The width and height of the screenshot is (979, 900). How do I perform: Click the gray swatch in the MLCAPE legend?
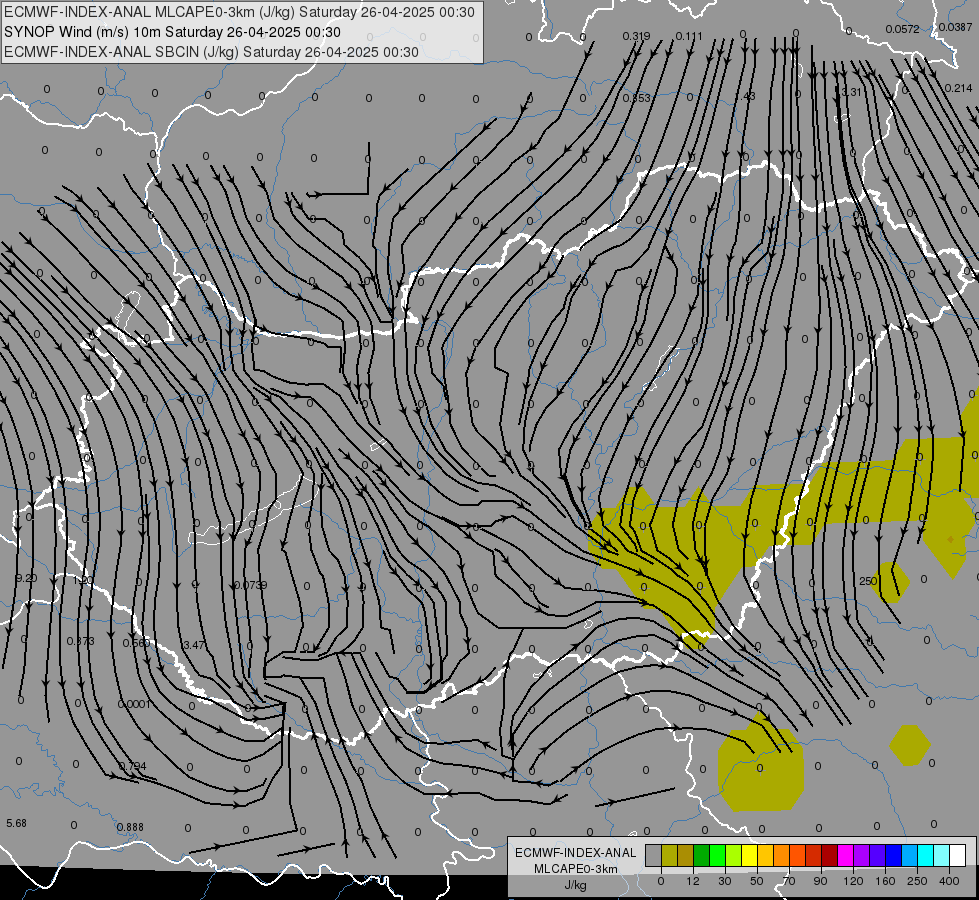tap(654, 856)
